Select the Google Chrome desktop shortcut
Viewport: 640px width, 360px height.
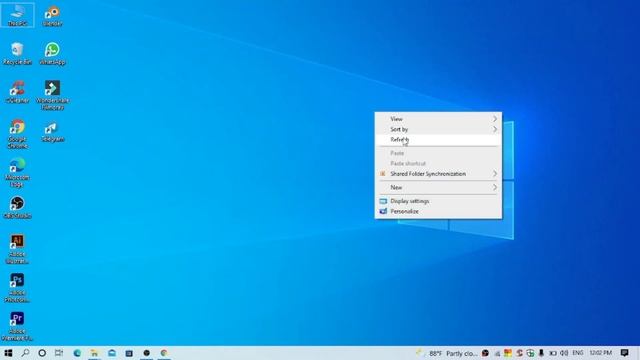(17, 134)
